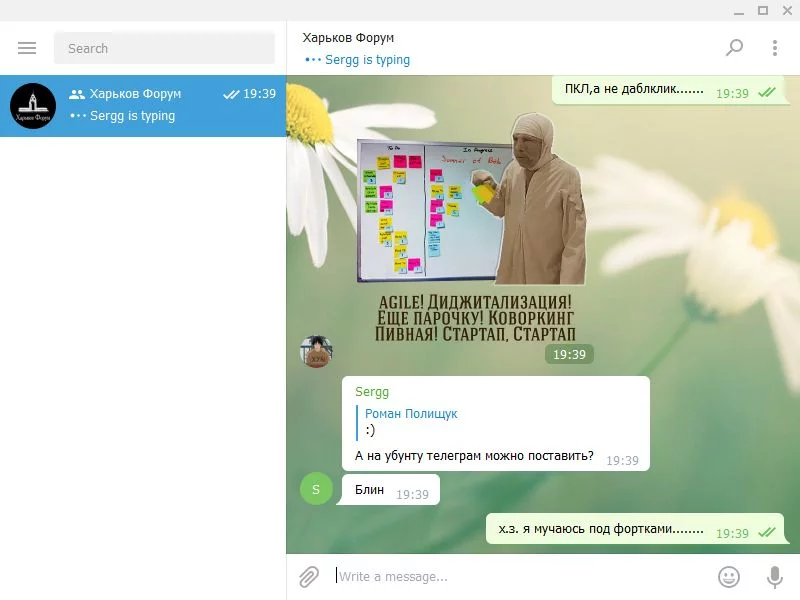Click the Search input field

(x=164, y=48)
